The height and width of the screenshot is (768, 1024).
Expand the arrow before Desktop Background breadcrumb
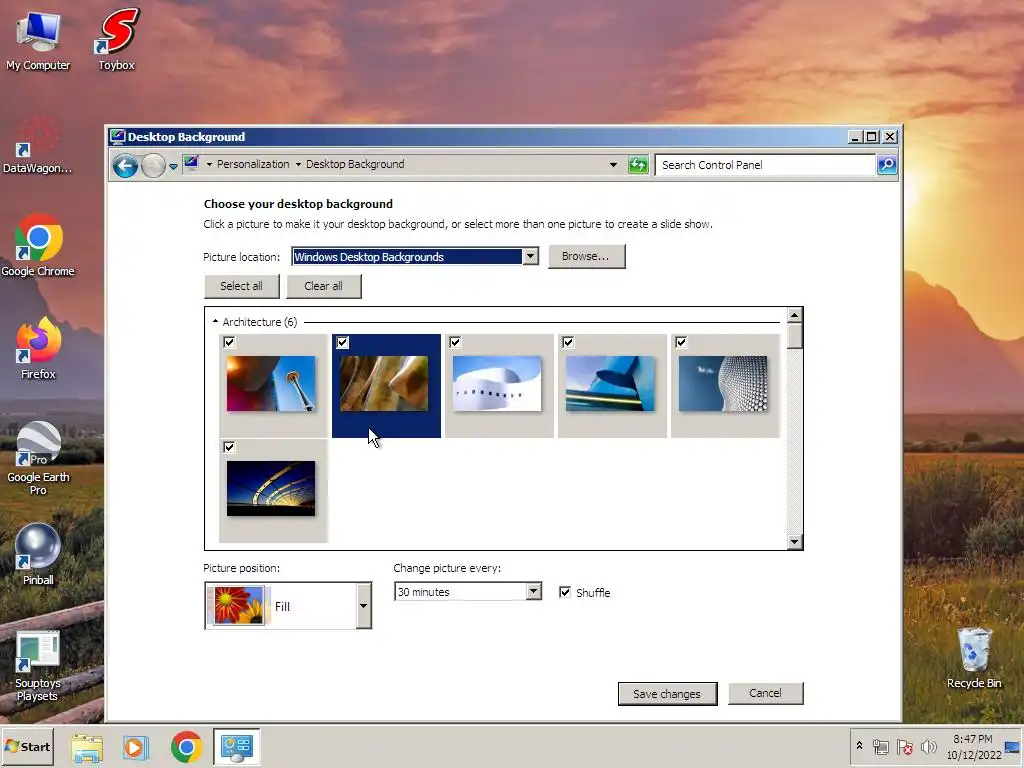(x=298, y=165)
